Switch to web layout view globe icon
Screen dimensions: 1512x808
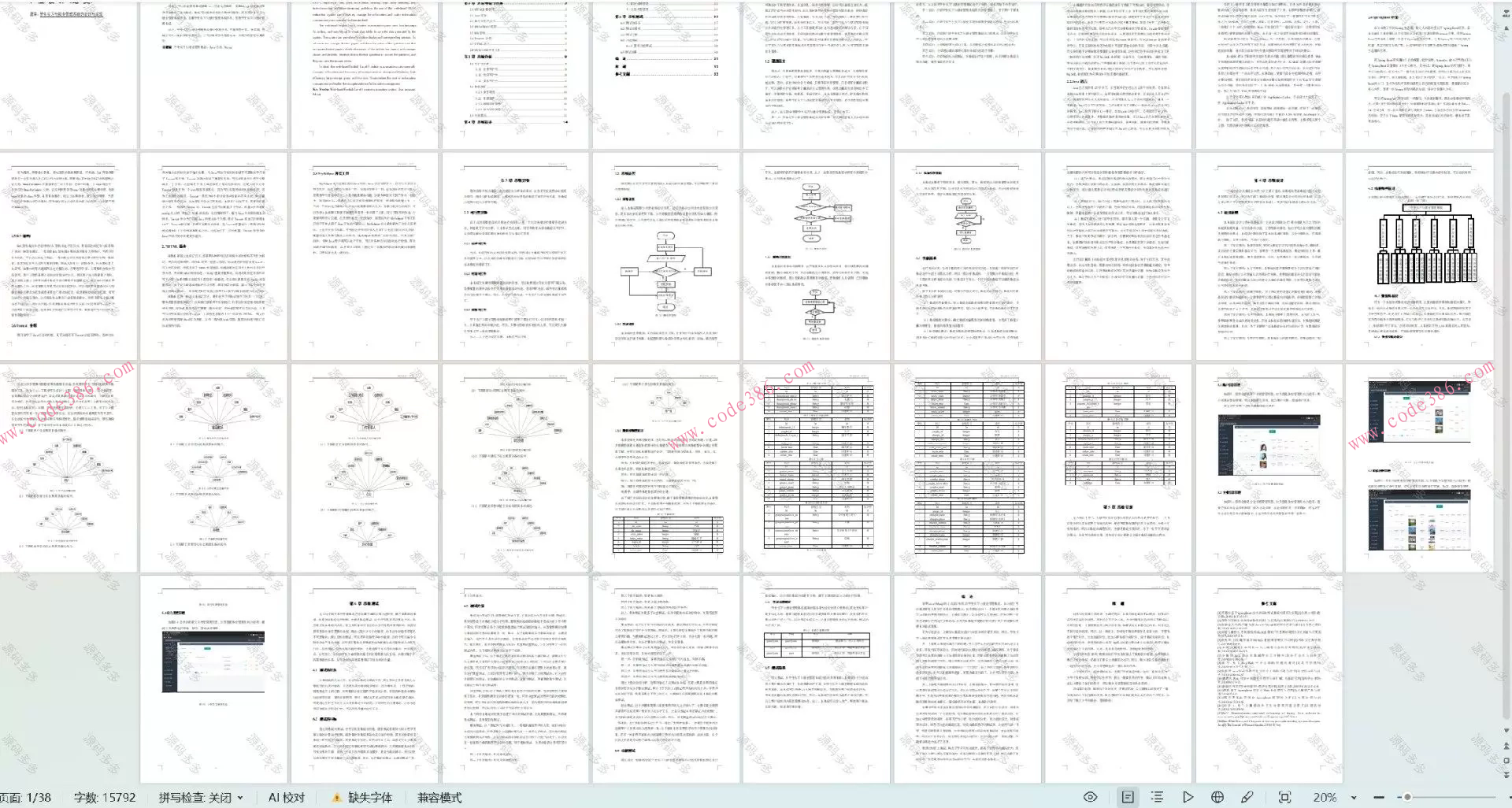1217,797
